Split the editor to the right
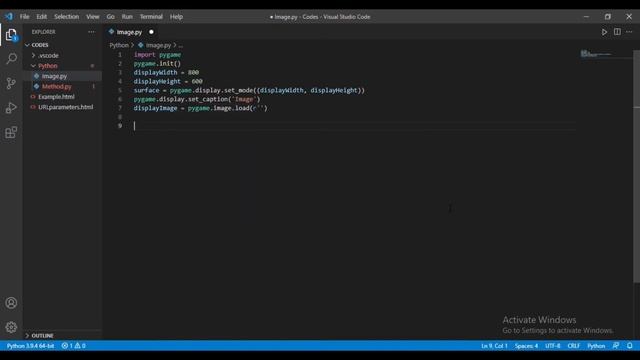This screenshot has width=640, height=360. [617, 32]
